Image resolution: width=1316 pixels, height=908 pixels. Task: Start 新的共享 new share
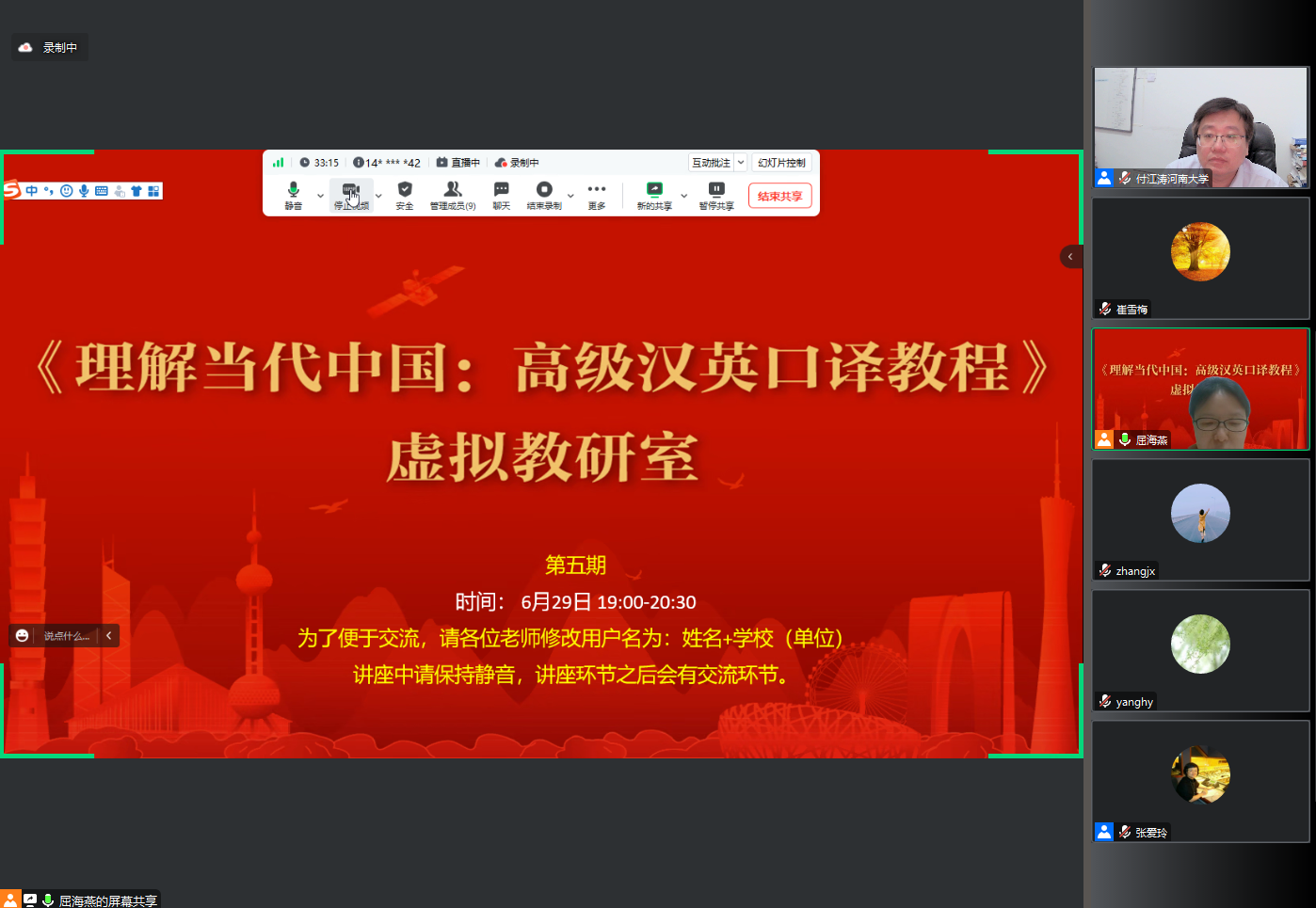click(x=654, y=195)
